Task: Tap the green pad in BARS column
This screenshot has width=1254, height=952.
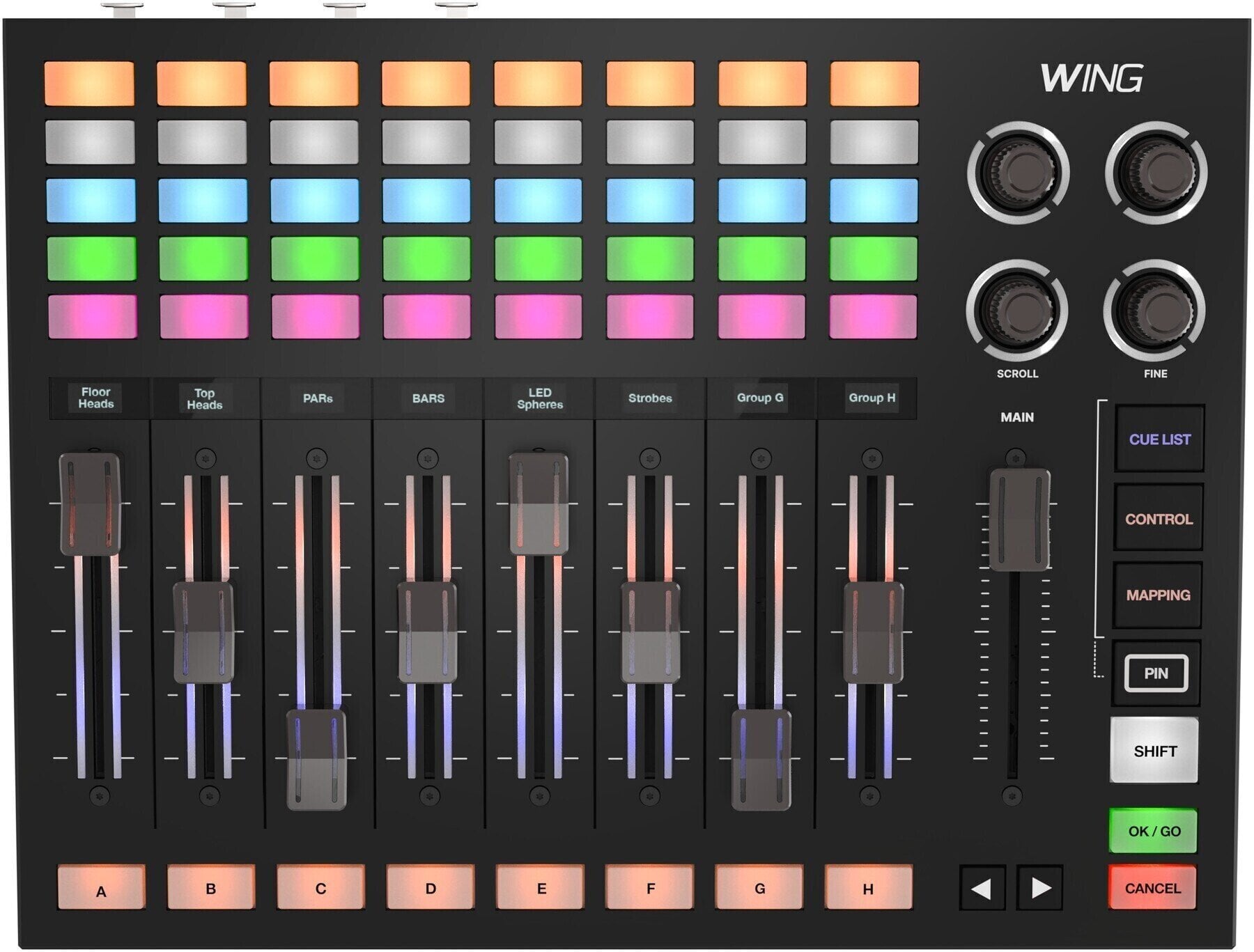Action: click(426, 258)
